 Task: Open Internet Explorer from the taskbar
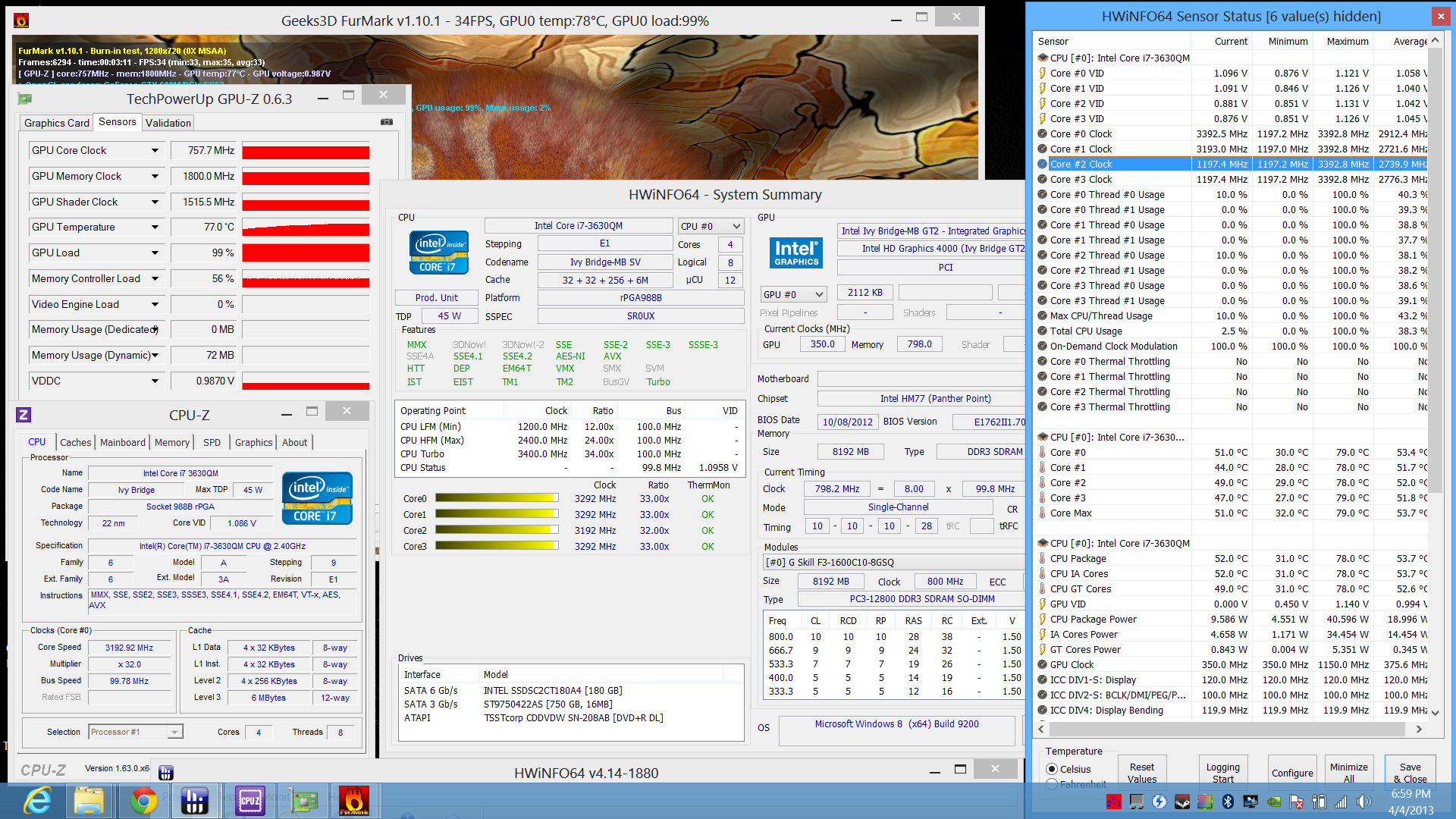[37, 801]
